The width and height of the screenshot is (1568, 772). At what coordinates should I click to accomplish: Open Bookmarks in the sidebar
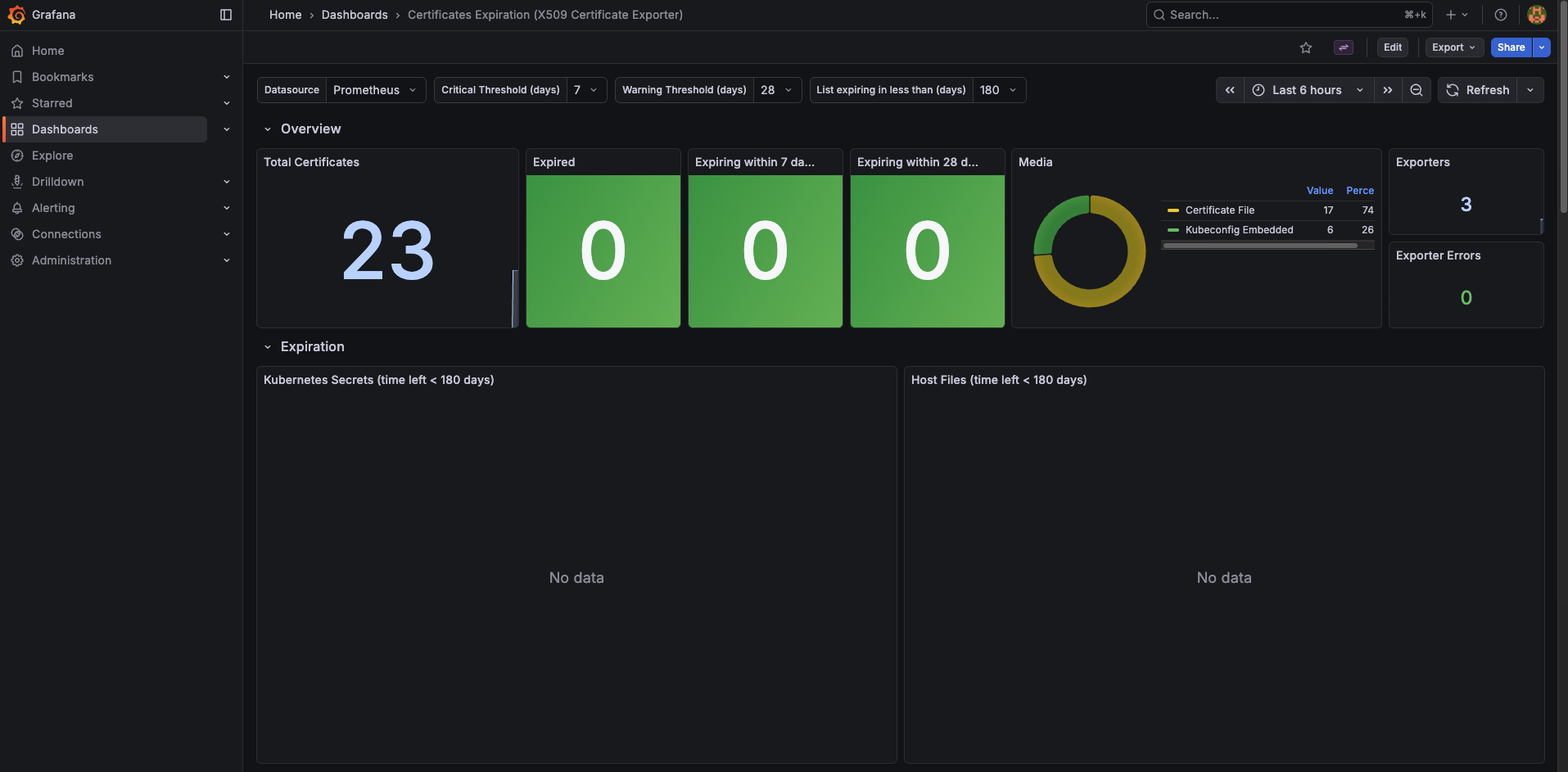62,77
